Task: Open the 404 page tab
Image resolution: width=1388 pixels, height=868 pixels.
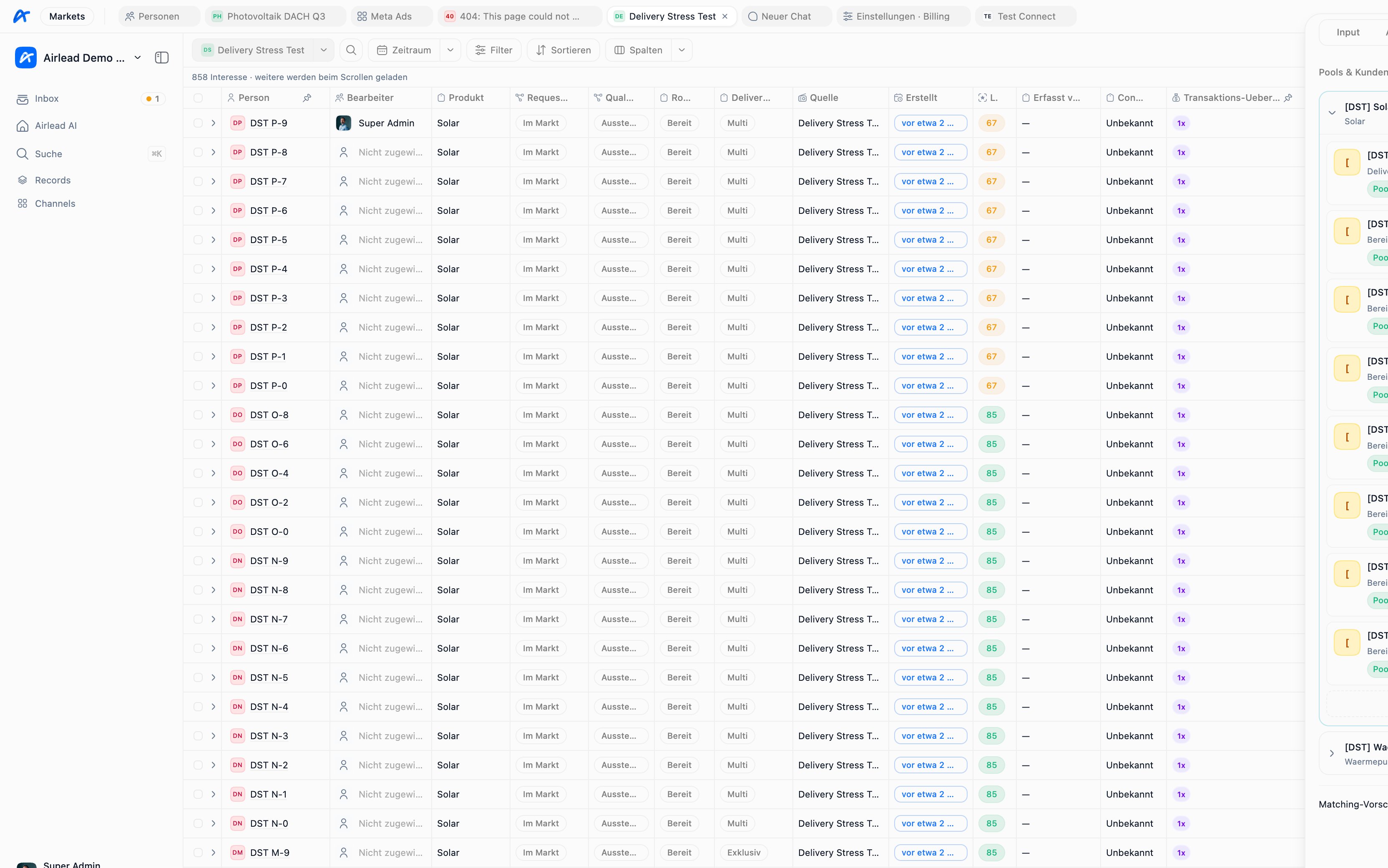Action: click(x=520, y=16)
